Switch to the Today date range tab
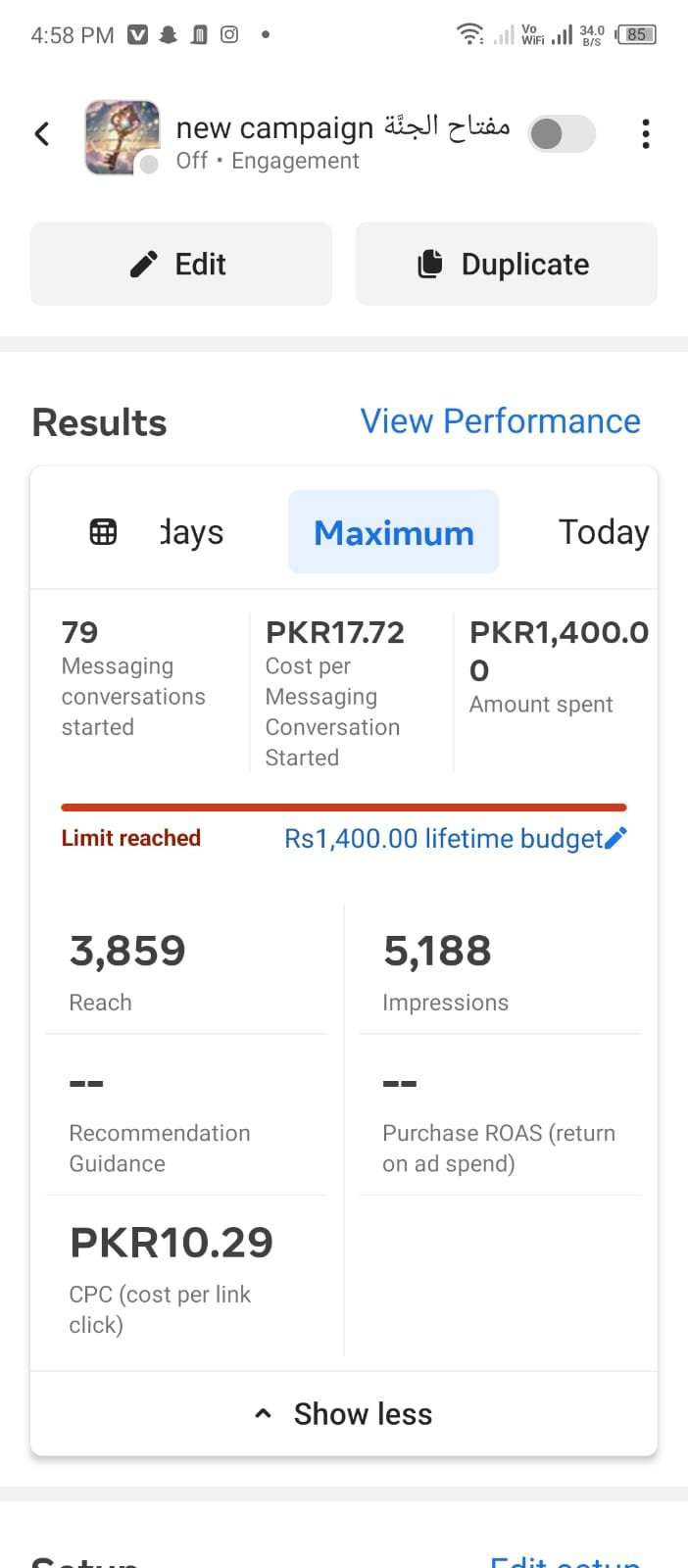 pyautogui.click(x=603, y=532)
